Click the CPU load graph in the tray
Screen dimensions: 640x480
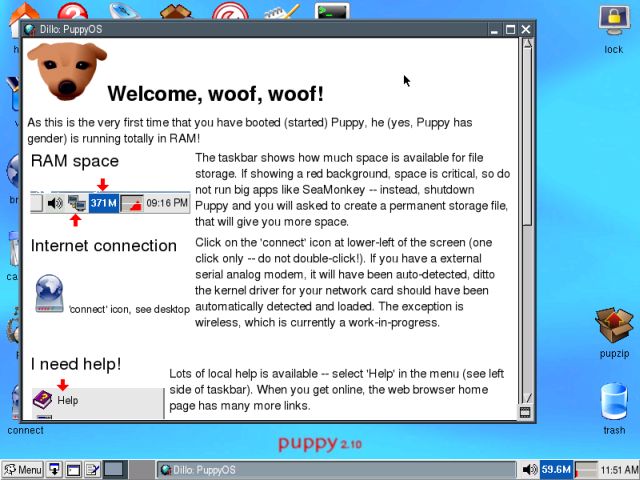(x=586, y=470)
